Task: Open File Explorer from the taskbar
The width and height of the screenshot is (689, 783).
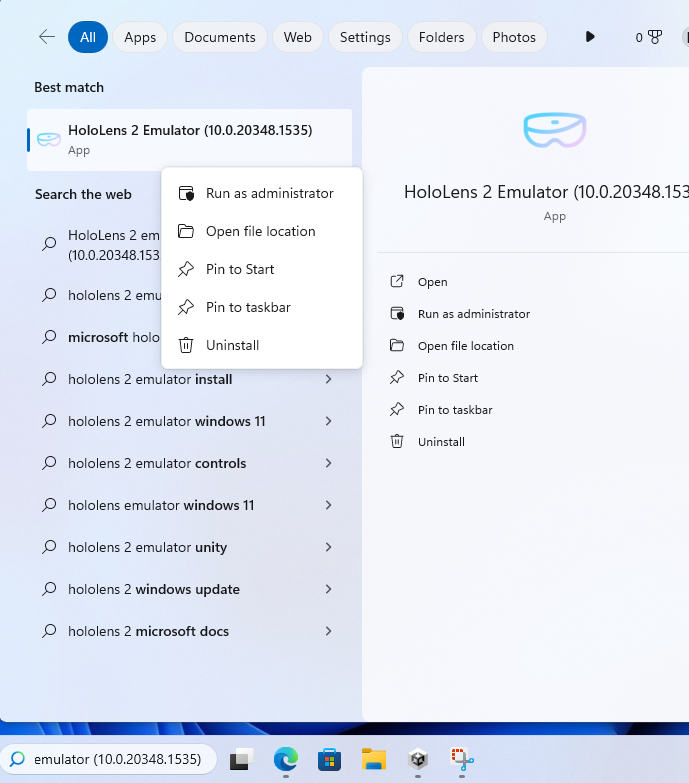Action: click(374, 760)
